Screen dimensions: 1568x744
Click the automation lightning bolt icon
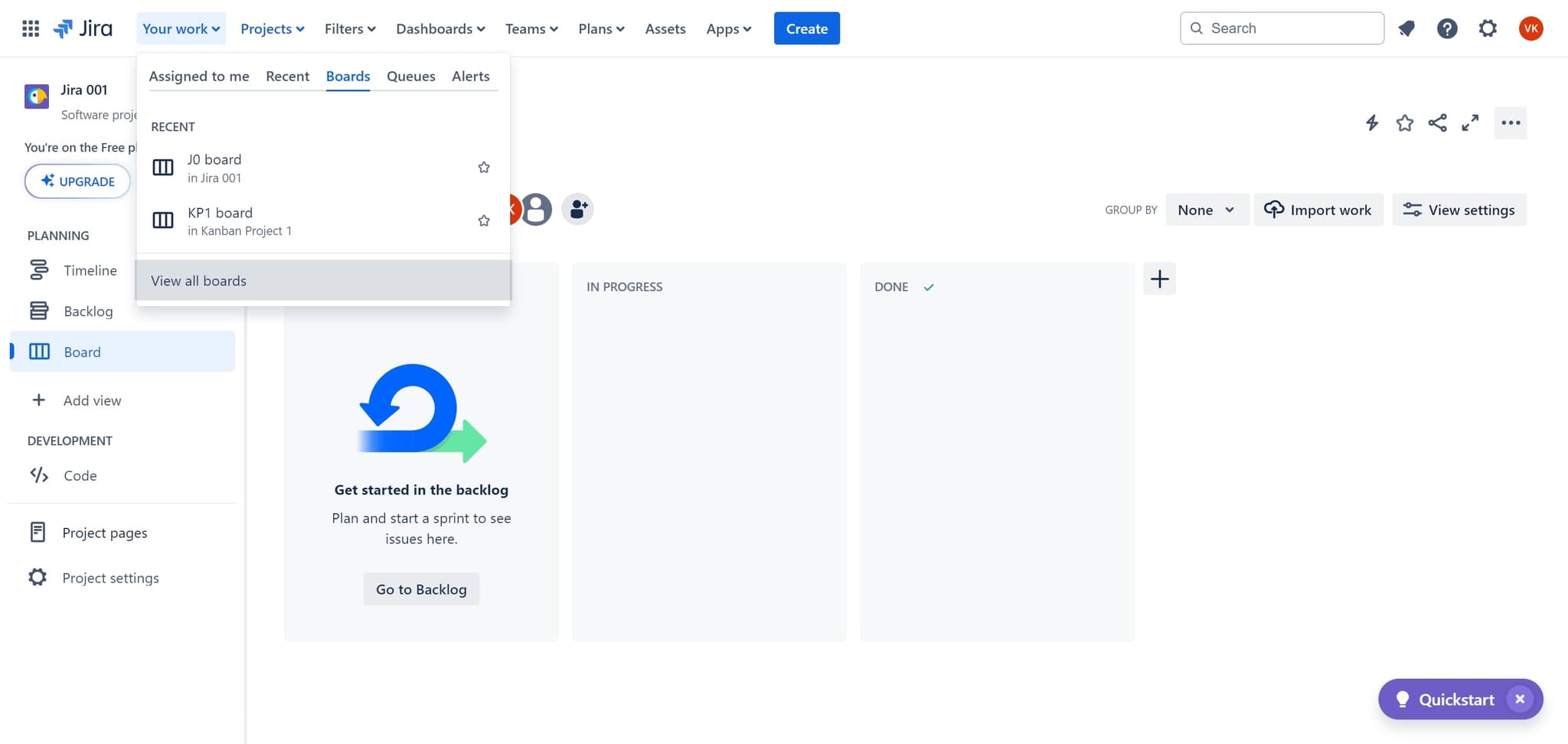pyautogui.click(x=1371, y=122)
